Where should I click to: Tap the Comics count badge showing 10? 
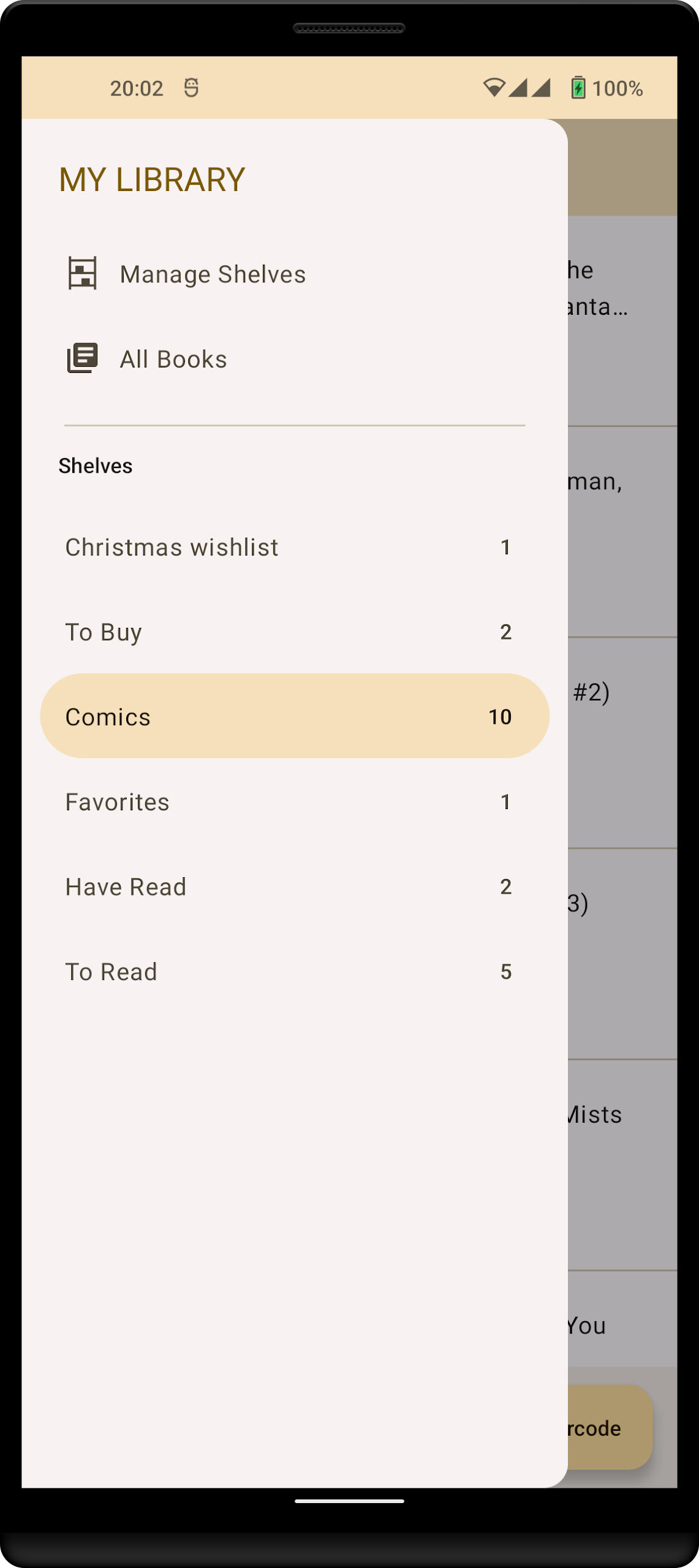point(500,717)
